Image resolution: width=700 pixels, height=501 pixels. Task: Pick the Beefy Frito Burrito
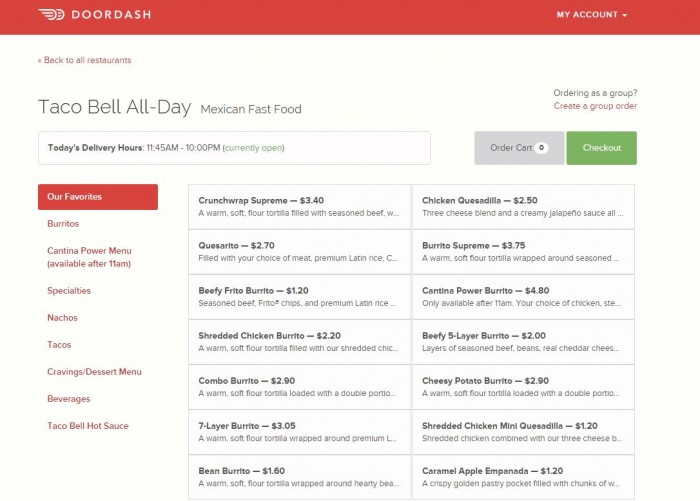point(300,297)
